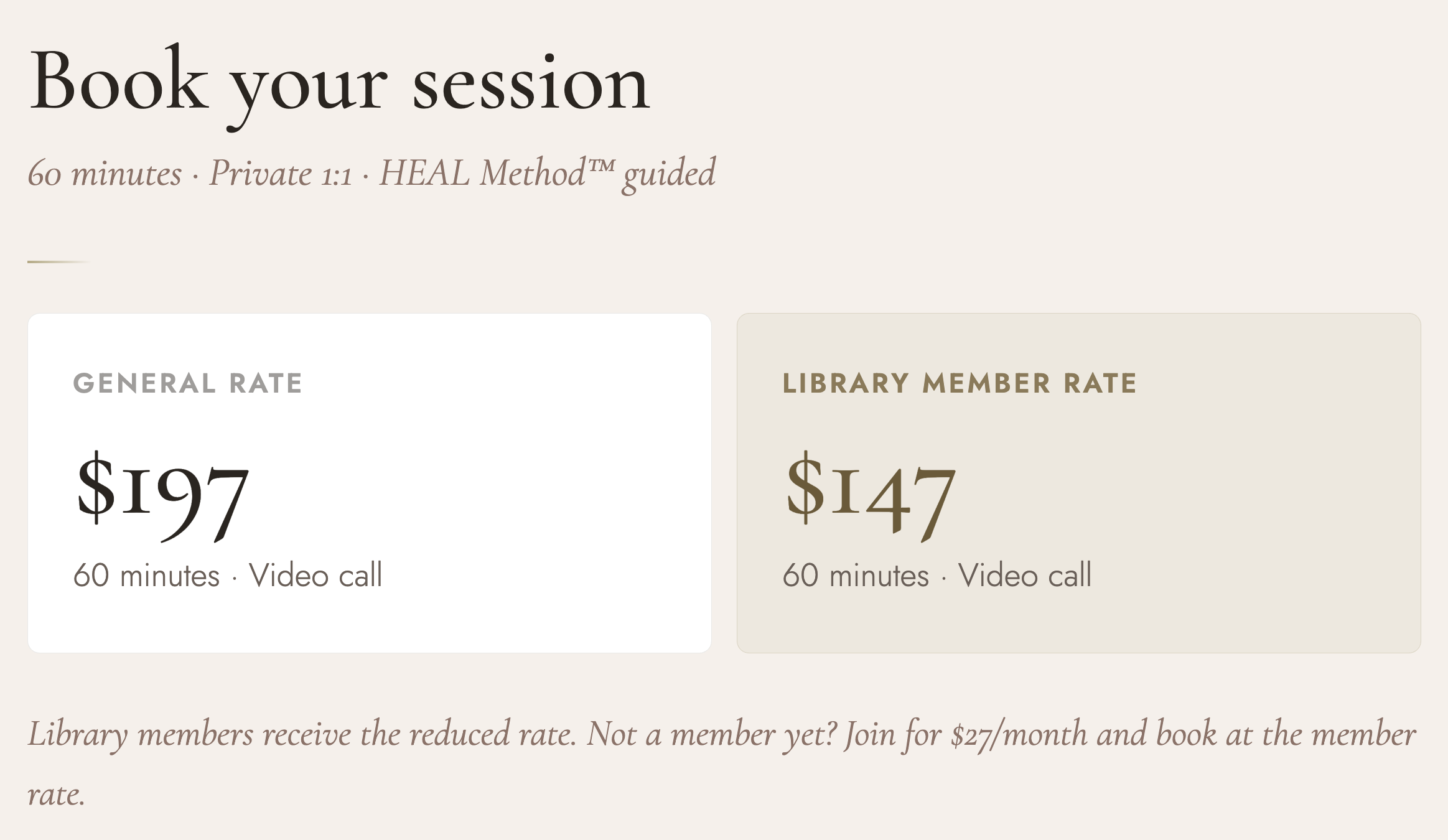
Task: Click the short gold divider line
Action: click(x=59, y=262)
